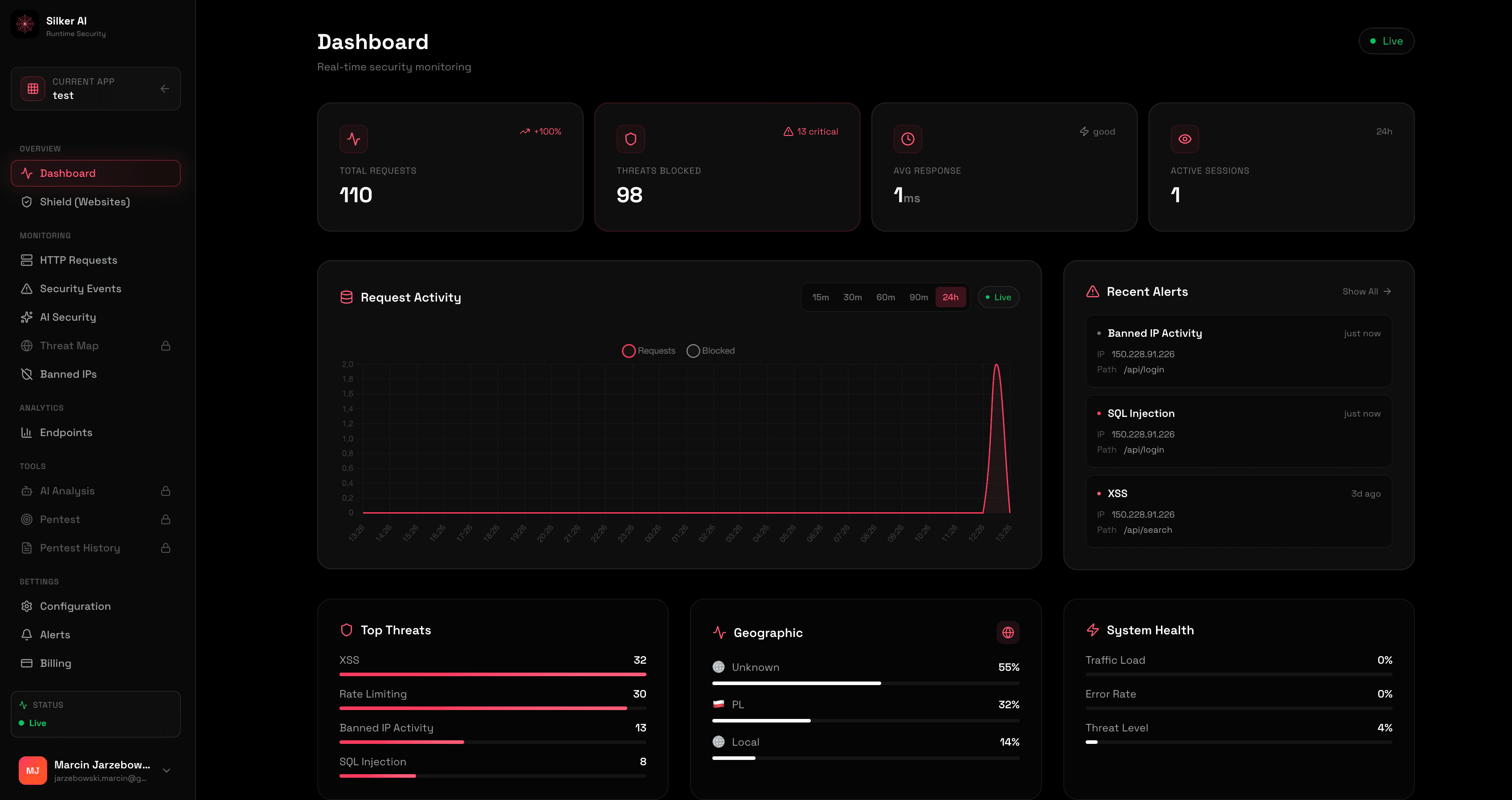
Task: Select the 15m time range
Action: (x=821, y=298)
